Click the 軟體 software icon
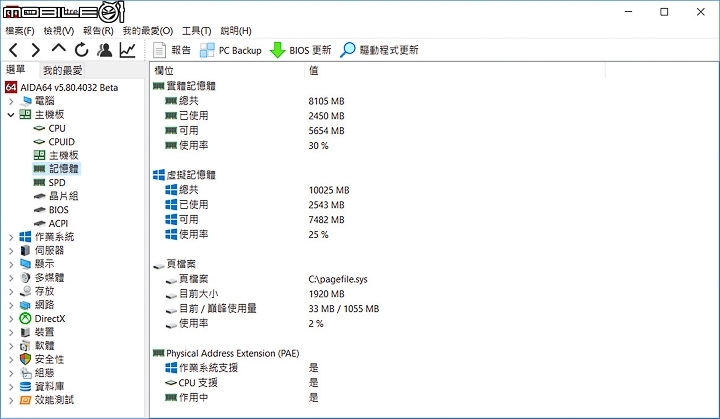Image resolution: width=720 pixels, height=419 pixels. click(x=25, y=345)
